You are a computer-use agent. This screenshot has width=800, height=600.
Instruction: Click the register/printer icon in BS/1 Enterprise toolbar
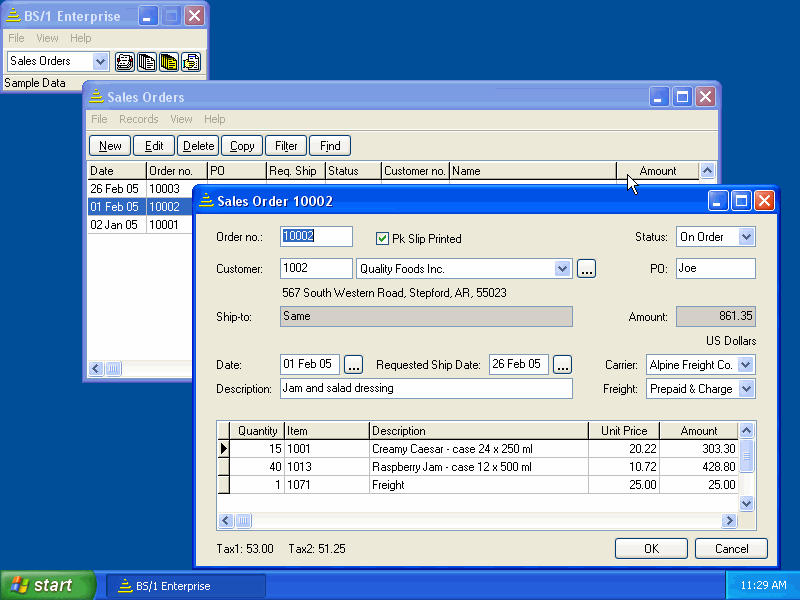[x=124, y=62]
